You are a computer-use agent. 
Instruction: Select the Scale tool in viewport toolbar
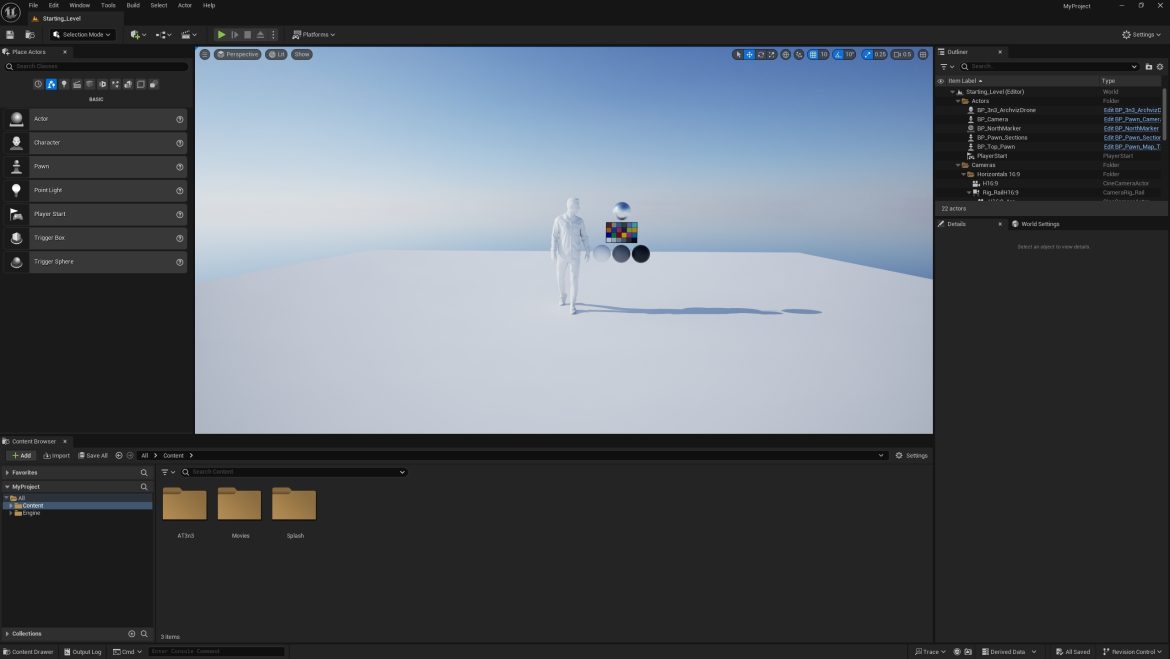click(x=771, y=54)
